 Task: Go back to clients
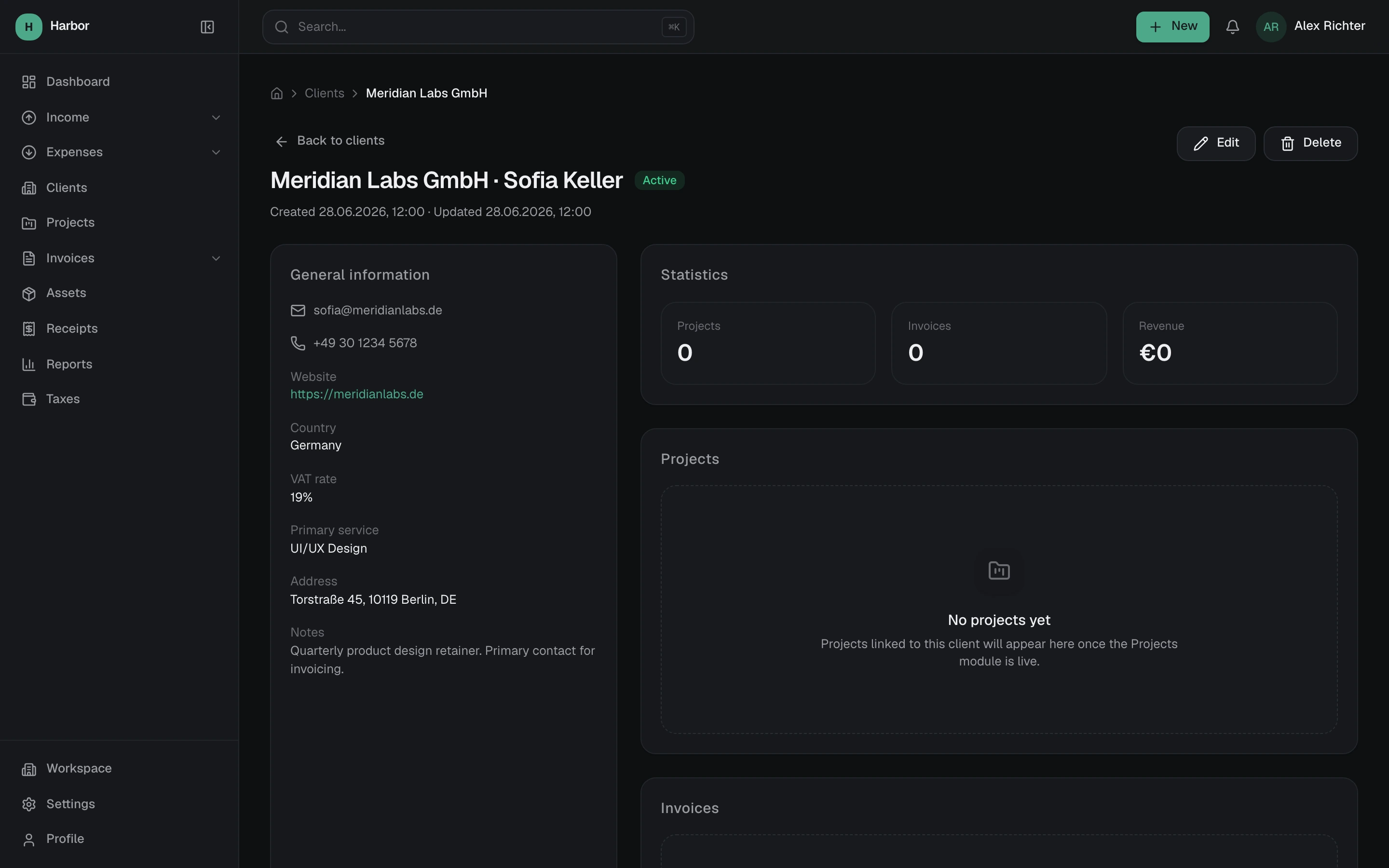point(329,141)
